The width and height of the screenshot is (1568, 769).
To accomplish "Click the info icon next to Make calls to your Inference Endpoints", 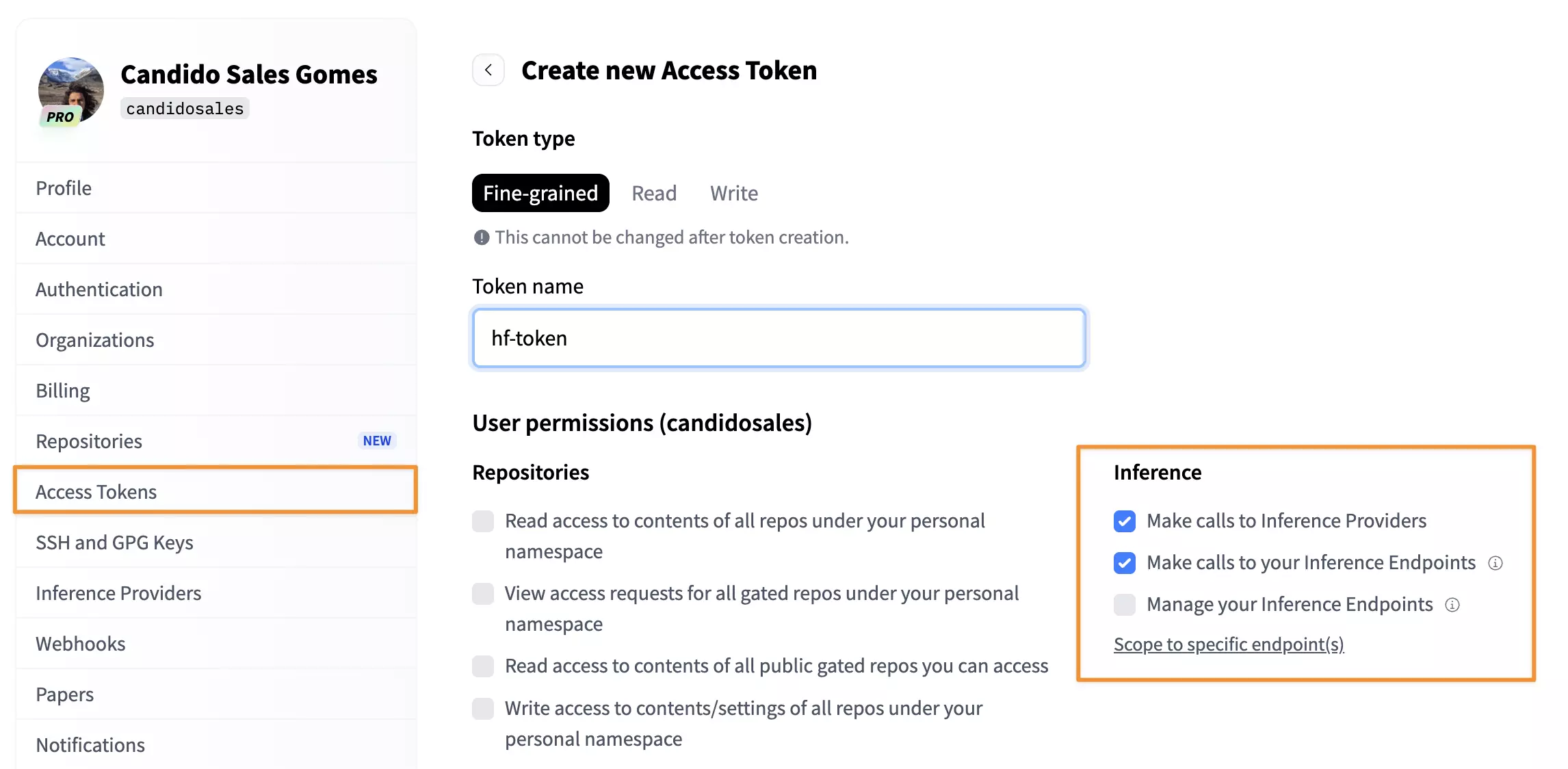I will pos(1495,563).
